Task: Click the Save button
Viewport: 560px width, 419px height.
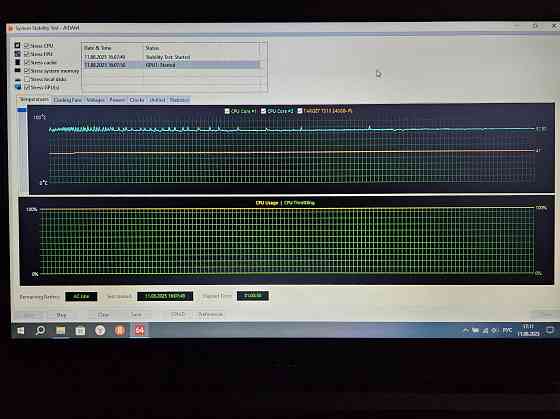Action: [x=136, y=315]
